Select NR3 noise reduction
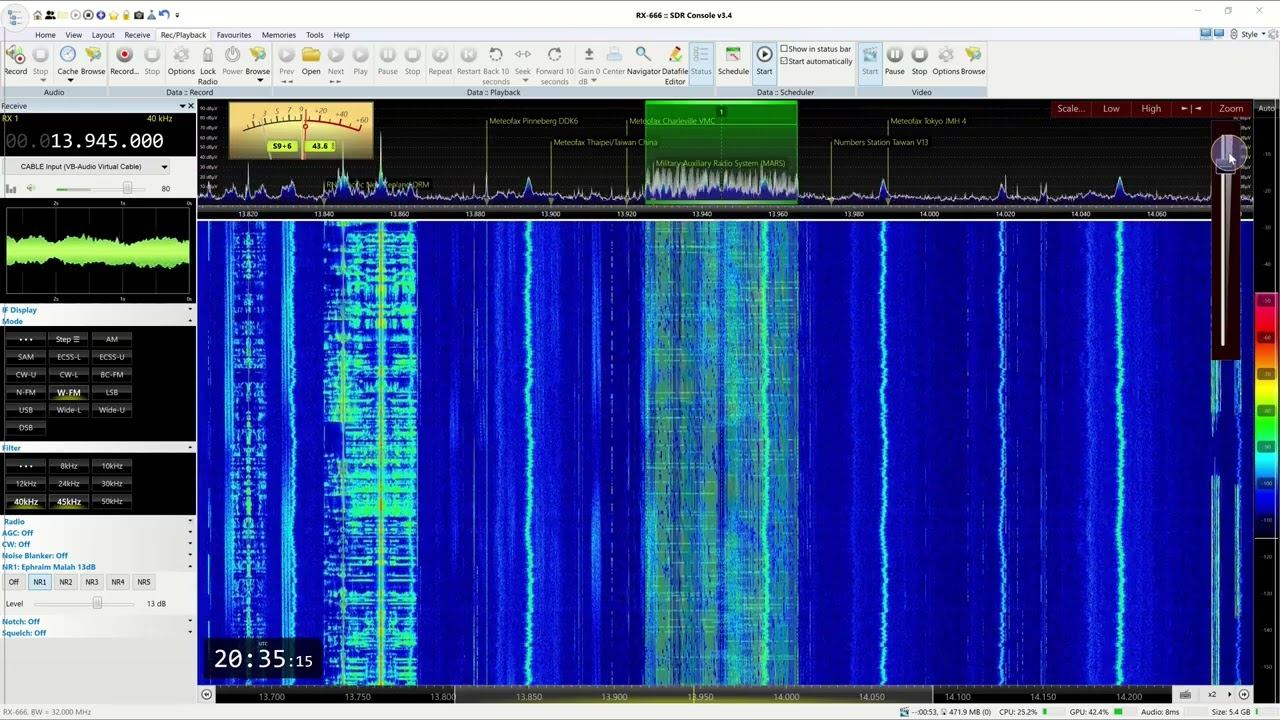This screenshot has width=1280, height=720. coord(92,582)
